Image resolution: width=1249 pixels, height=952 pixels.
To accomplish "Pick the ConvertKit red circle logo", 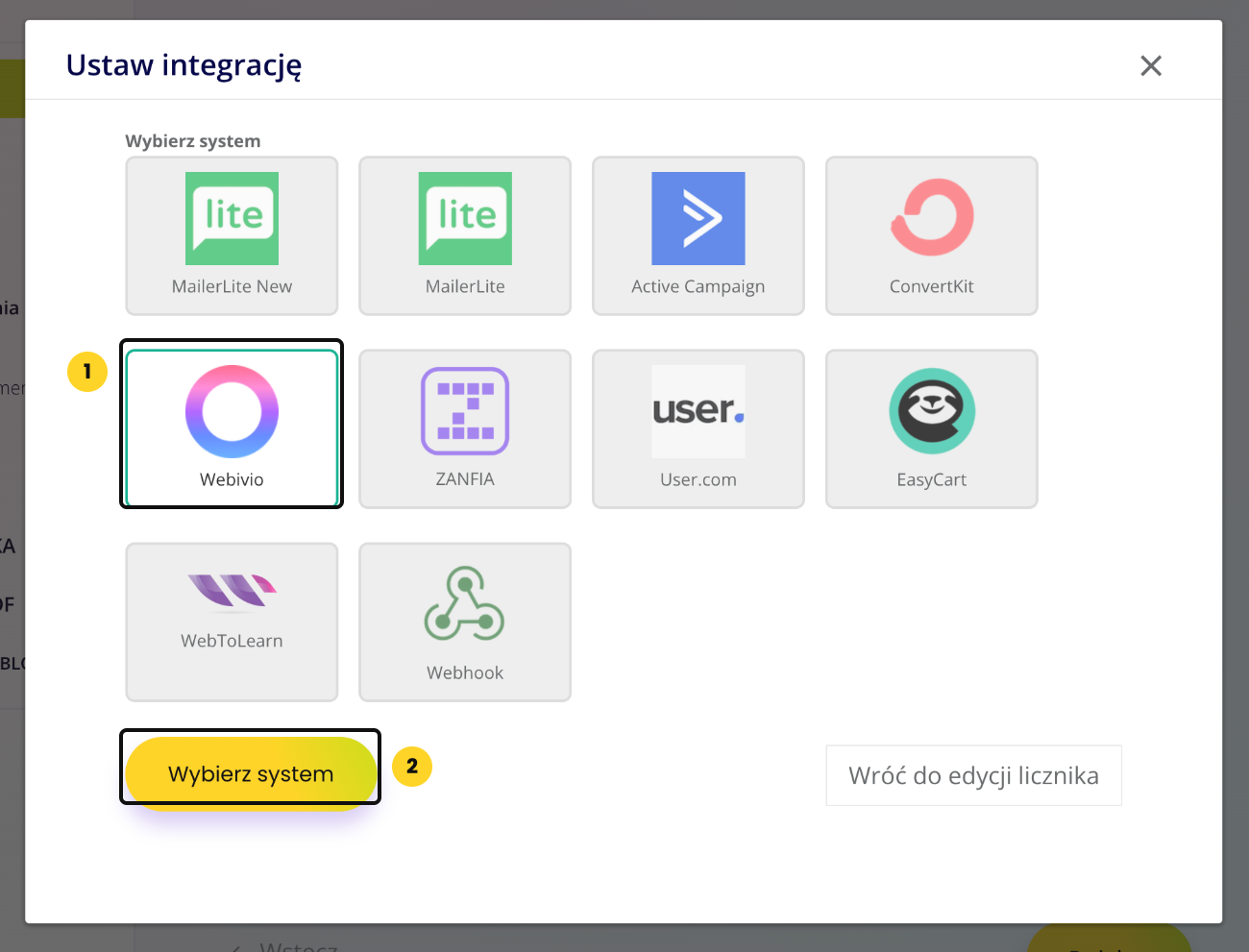I will [x=932, y=217].
